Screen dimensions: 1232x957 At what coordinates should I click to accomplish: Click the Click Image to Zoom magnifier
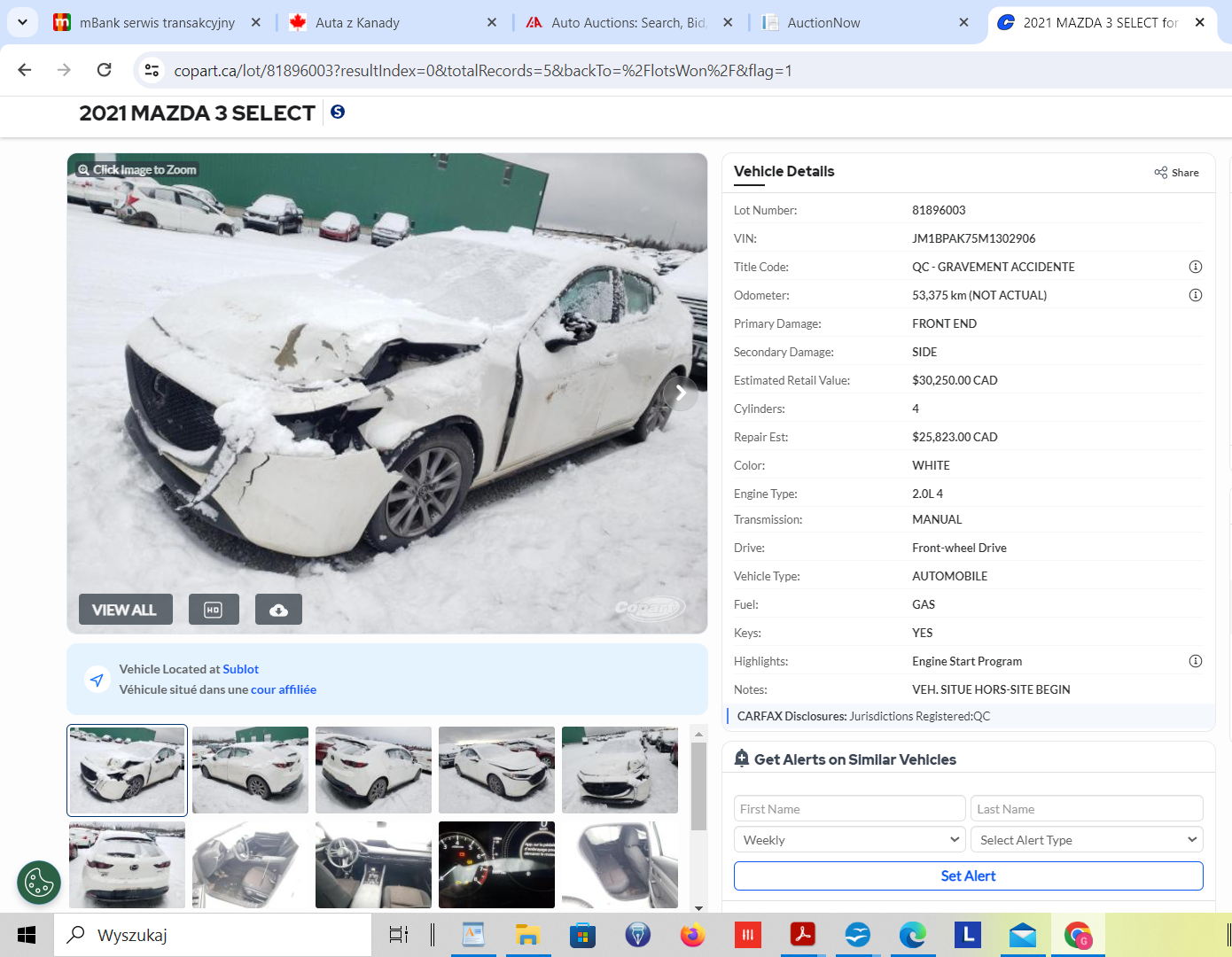[x=83, y=170]
